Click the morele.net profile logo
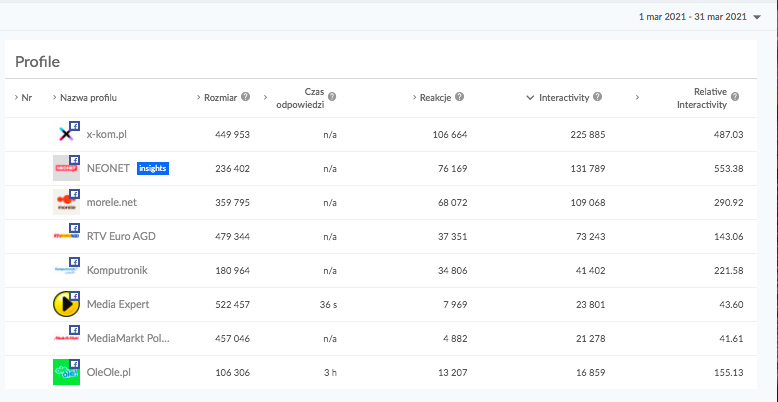 tap(66, 202)
